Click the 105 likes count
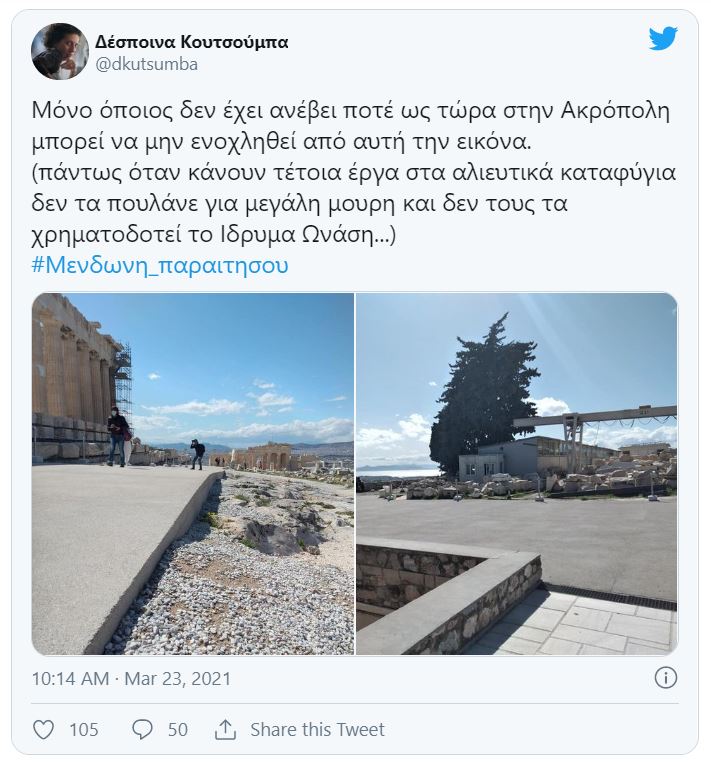The height and width of the screenshot is (766, 711). tap(84, 730)
